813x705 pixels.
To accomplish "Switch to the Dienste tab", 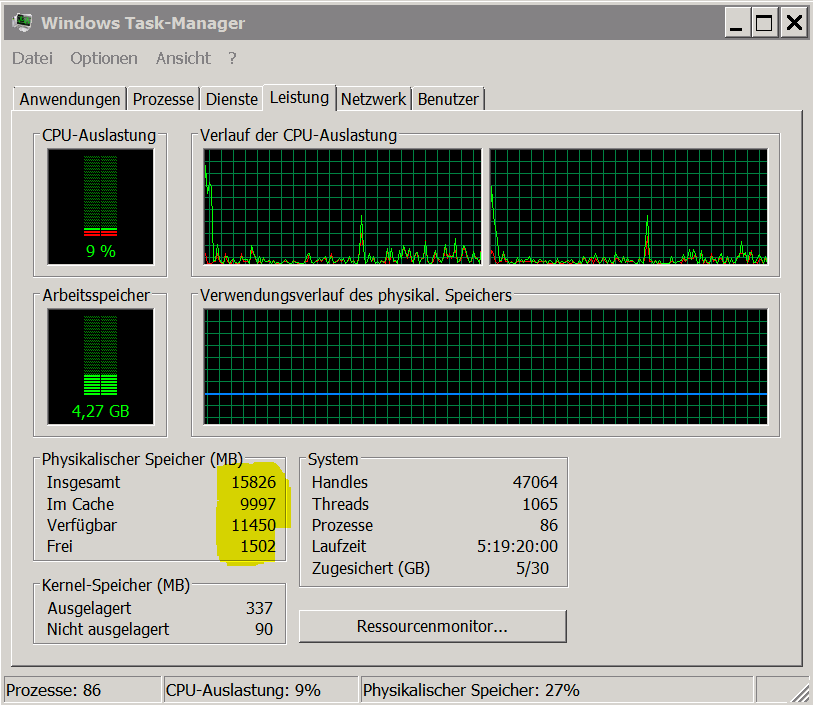I will point(232,98).
